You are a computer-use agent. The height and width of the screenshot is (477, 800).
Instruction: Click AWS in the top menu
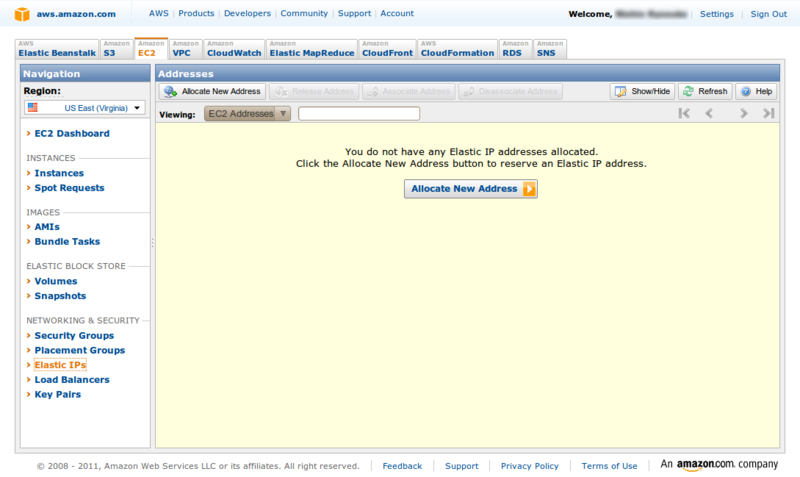tap(159, 13)
